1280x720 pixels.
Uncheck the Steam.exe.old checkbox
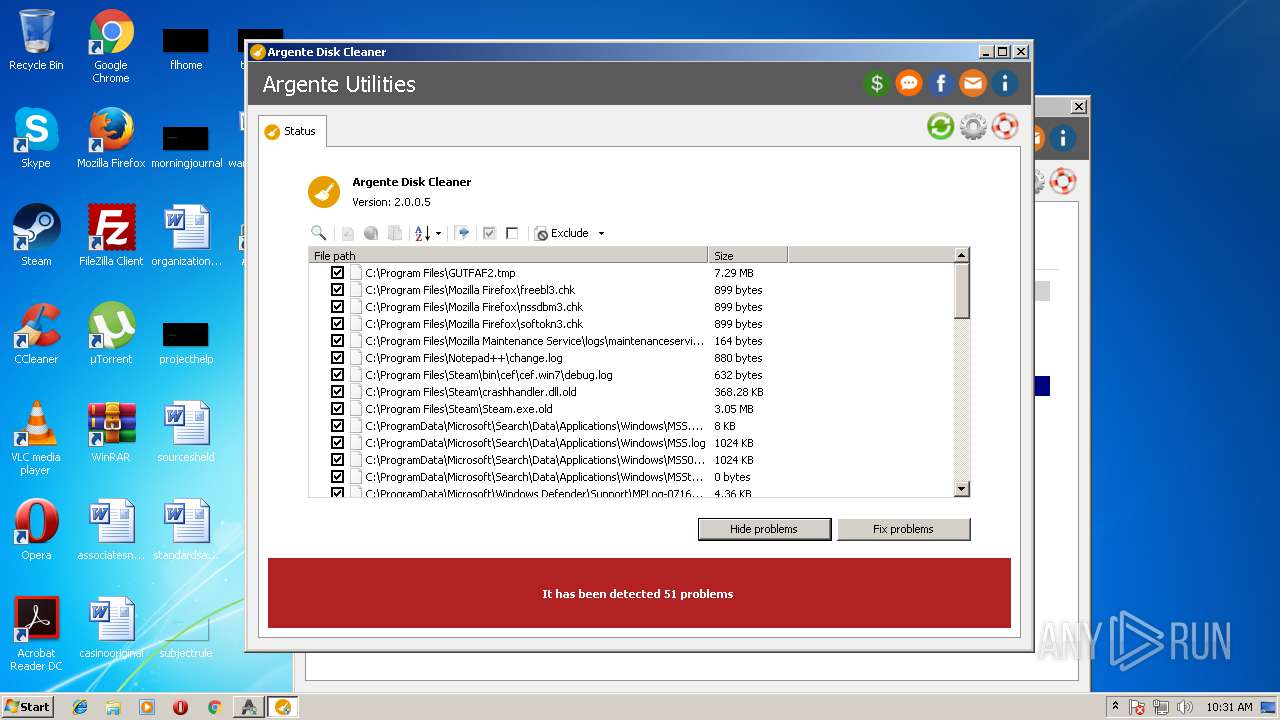[x=337, y=409]
